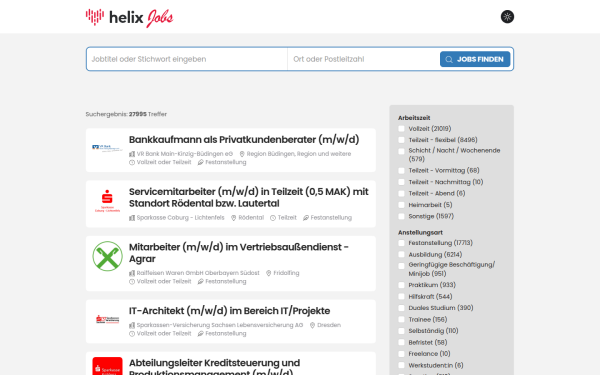Click clock icon in Mitarbeiter Vertriebsaußendienst listing

pyautogui.click(x=132, y=281)
